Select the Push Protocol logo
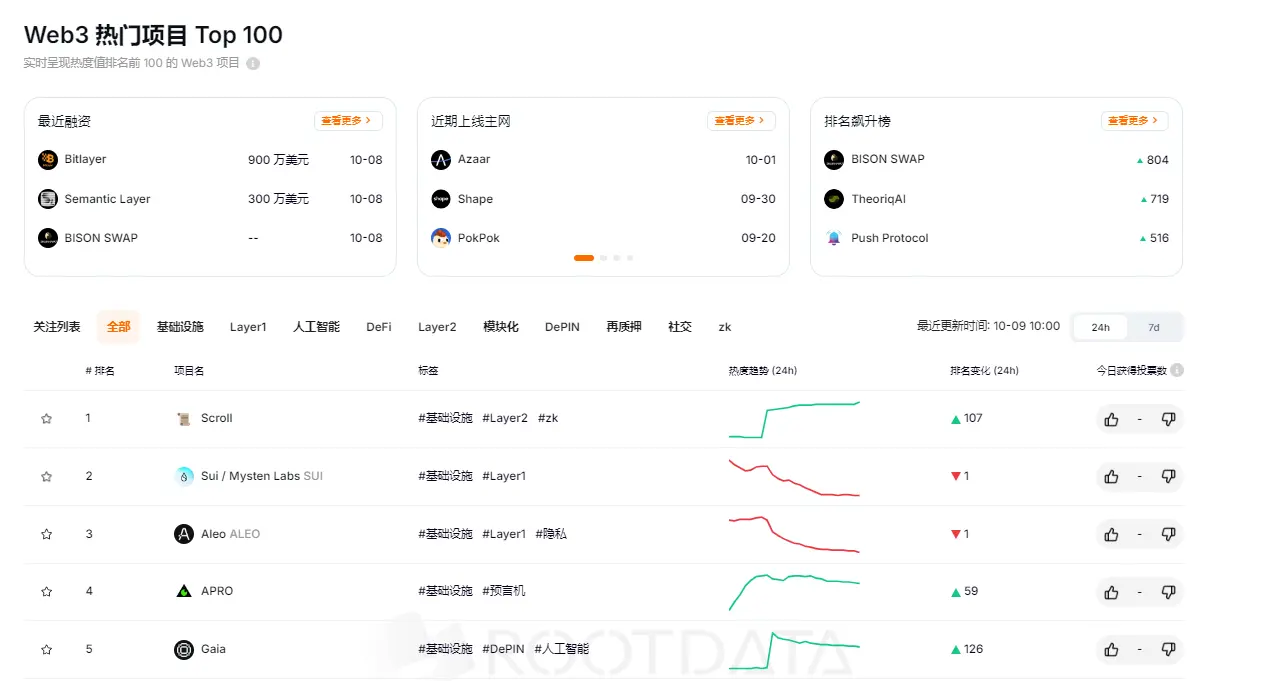 [x=833, y=237]
